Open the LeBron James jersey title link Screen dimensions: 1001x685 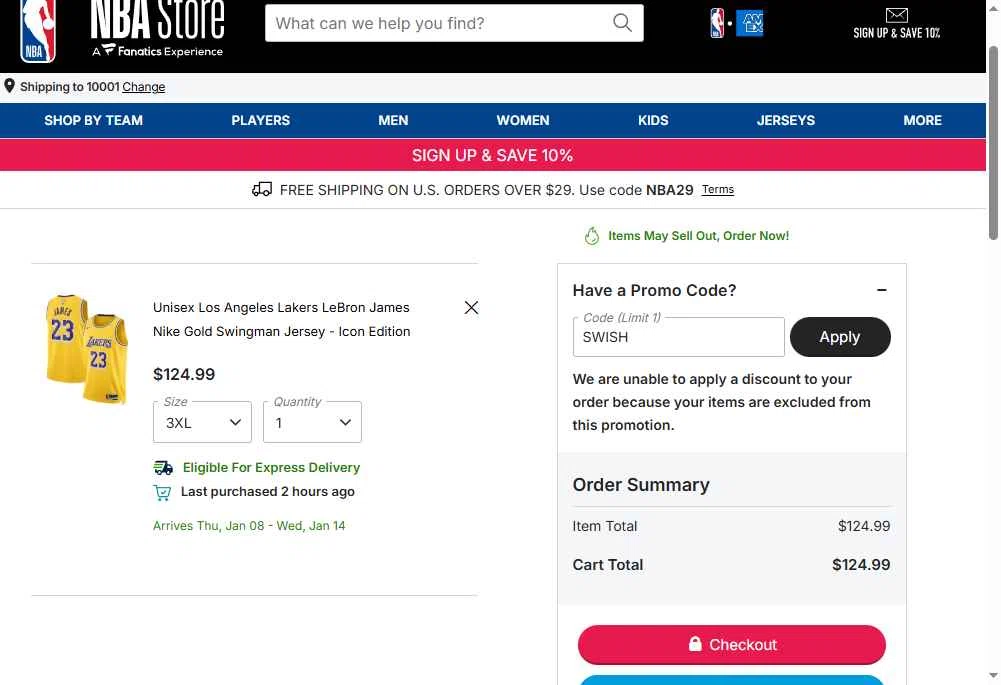(x=282, y=319)
